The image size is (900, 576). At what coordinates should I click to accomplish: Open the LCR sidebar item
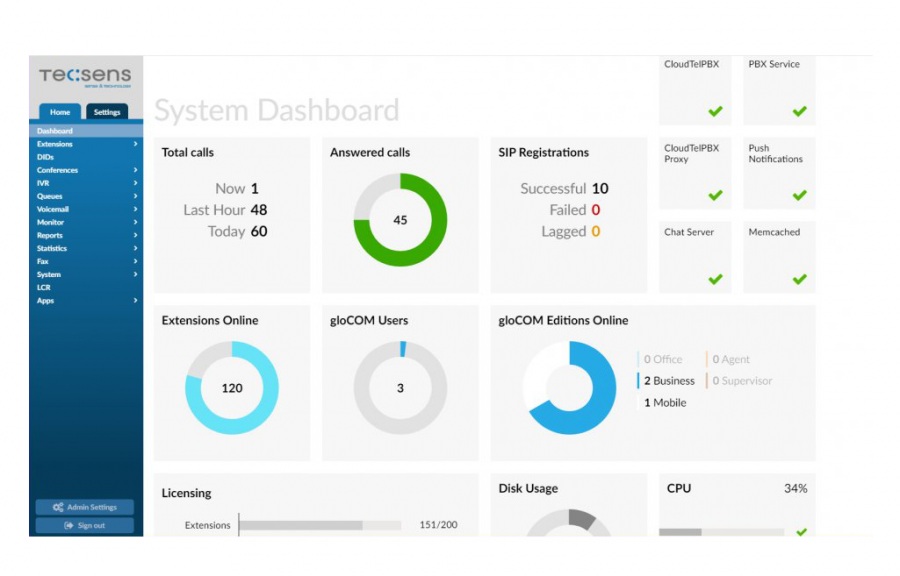click(86, 287)
